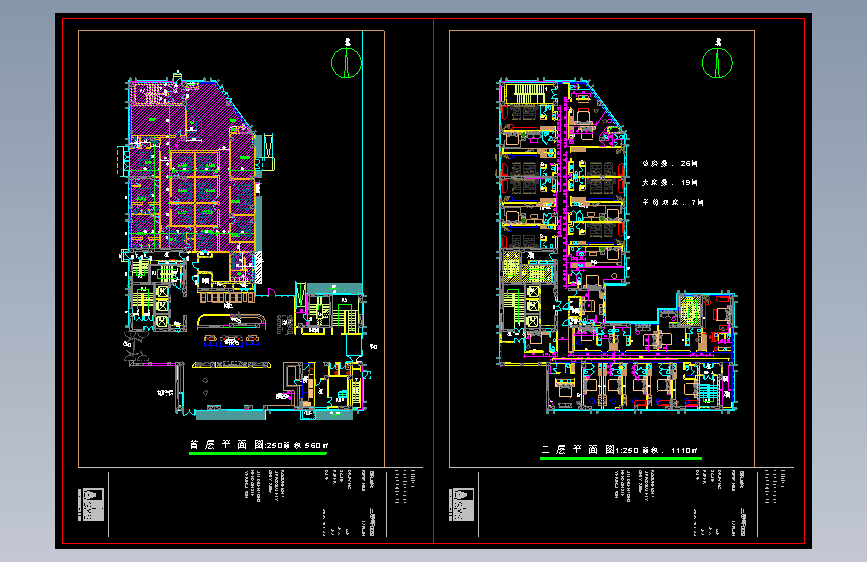Select the title block logo on the left sheet
The image size is (867, 562).
[91, 504]
